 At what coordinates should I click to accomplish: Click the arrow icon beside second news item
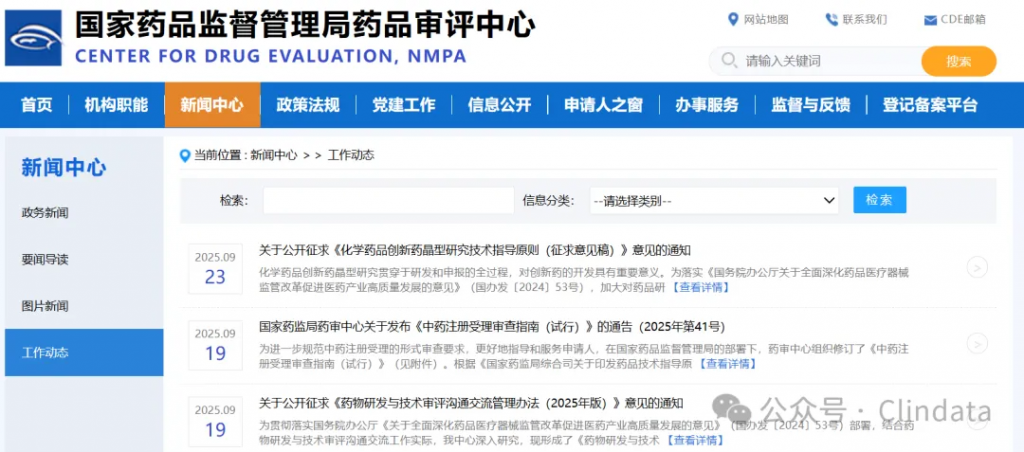point(977,343)
